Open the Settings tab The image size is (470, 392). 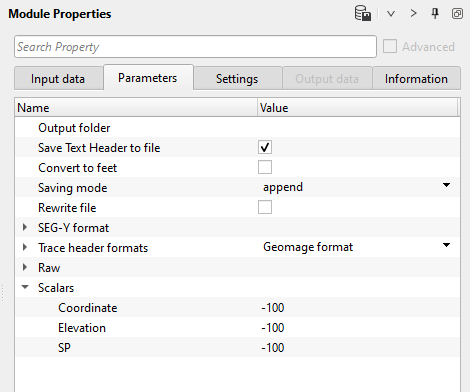pyautogui.click(x=237, y=79)
